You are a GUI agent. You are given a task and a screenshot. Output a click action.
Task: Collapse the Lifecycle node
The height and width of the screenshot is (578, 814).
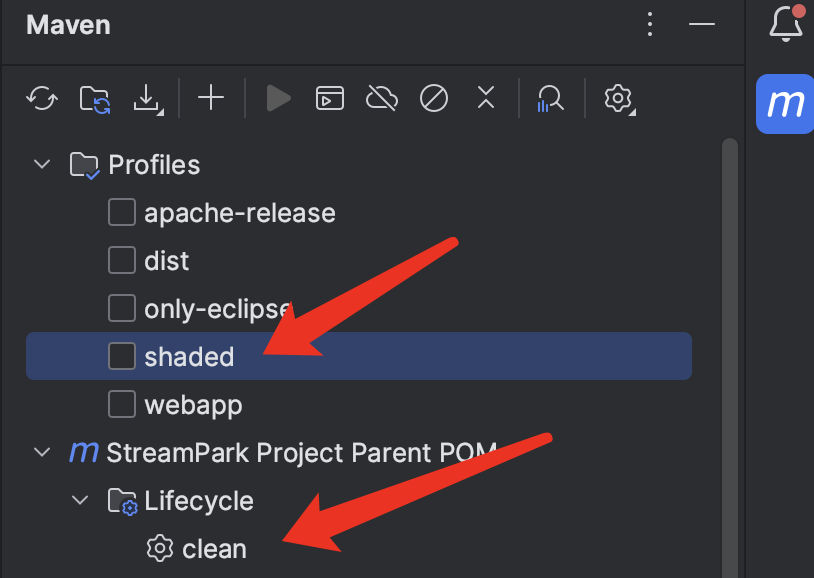[x=80, y=500]
